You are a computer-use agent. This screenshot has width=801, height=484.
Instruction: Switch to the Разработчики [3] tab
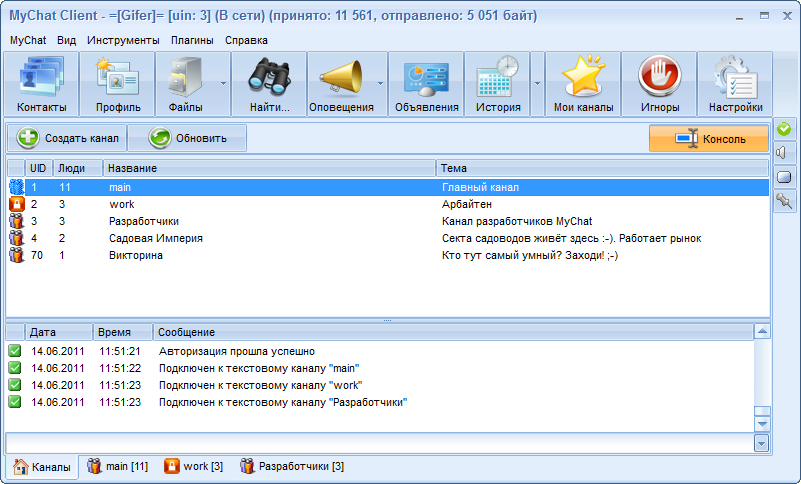pyautogui.click(x=292, y=466)
